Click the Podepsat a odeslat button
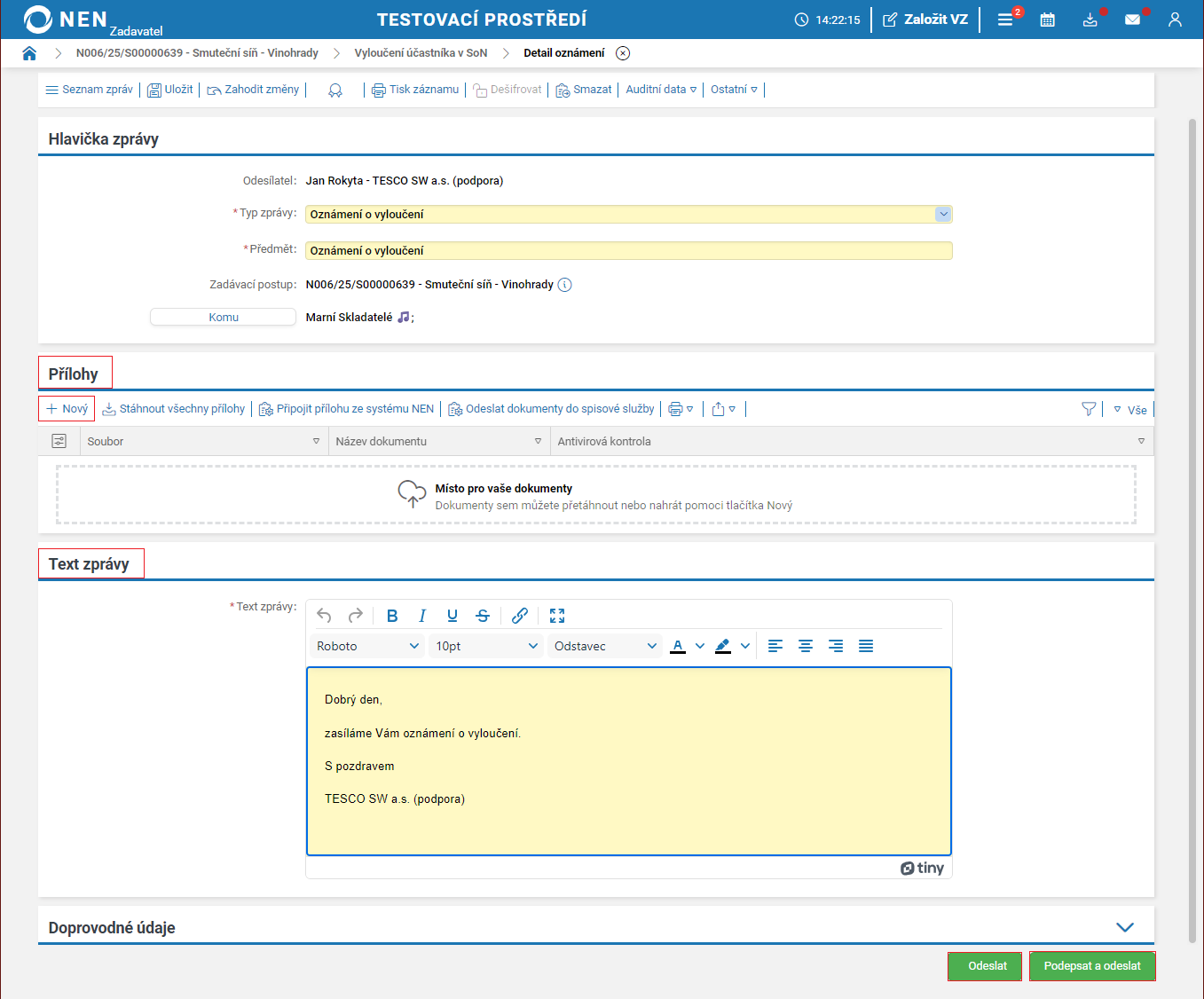The height and width of the screenshot is (999, 1204). pyautogui.click(x=1091, y=966)
